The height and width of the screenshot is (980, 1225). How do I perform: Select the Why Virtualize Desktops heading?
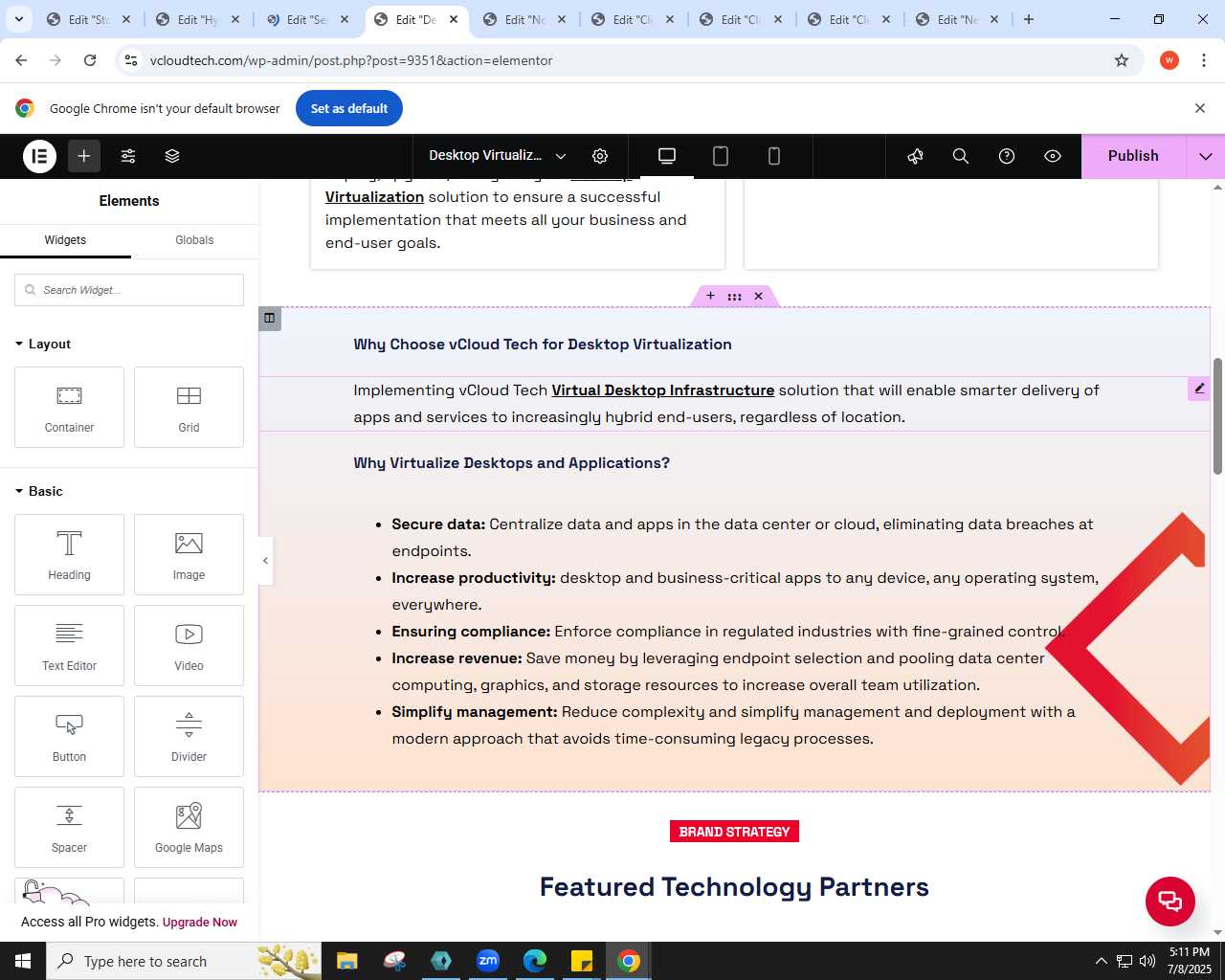pos(512,463)
